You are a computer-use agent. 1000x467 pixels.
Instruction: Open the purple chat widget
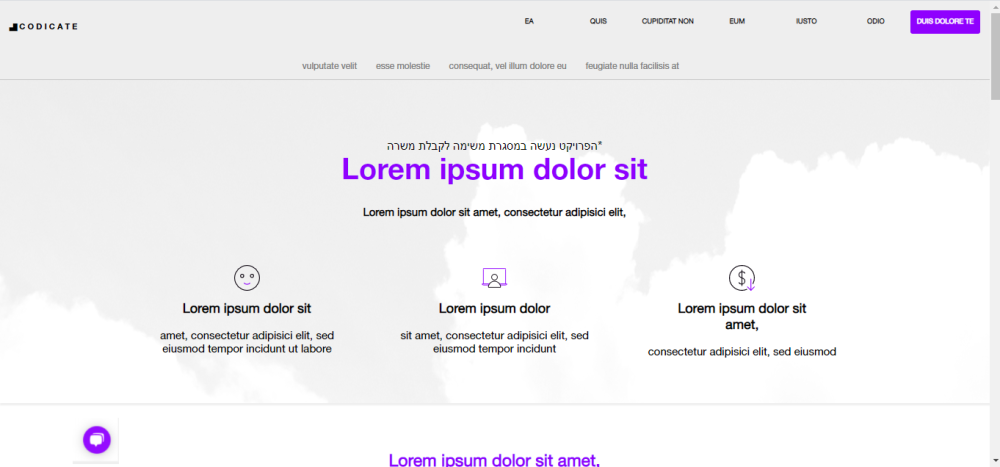(x=97, y=439)
